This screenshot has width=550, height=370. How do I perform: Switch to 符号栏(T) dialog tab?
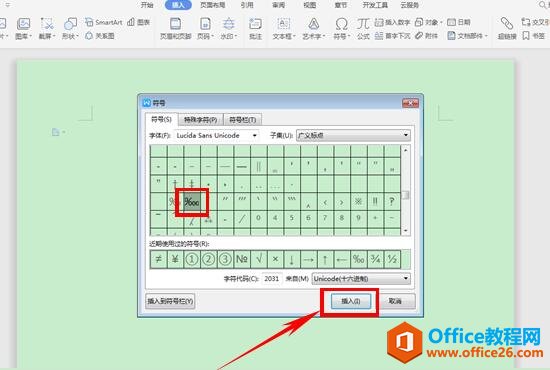[243, 120]
